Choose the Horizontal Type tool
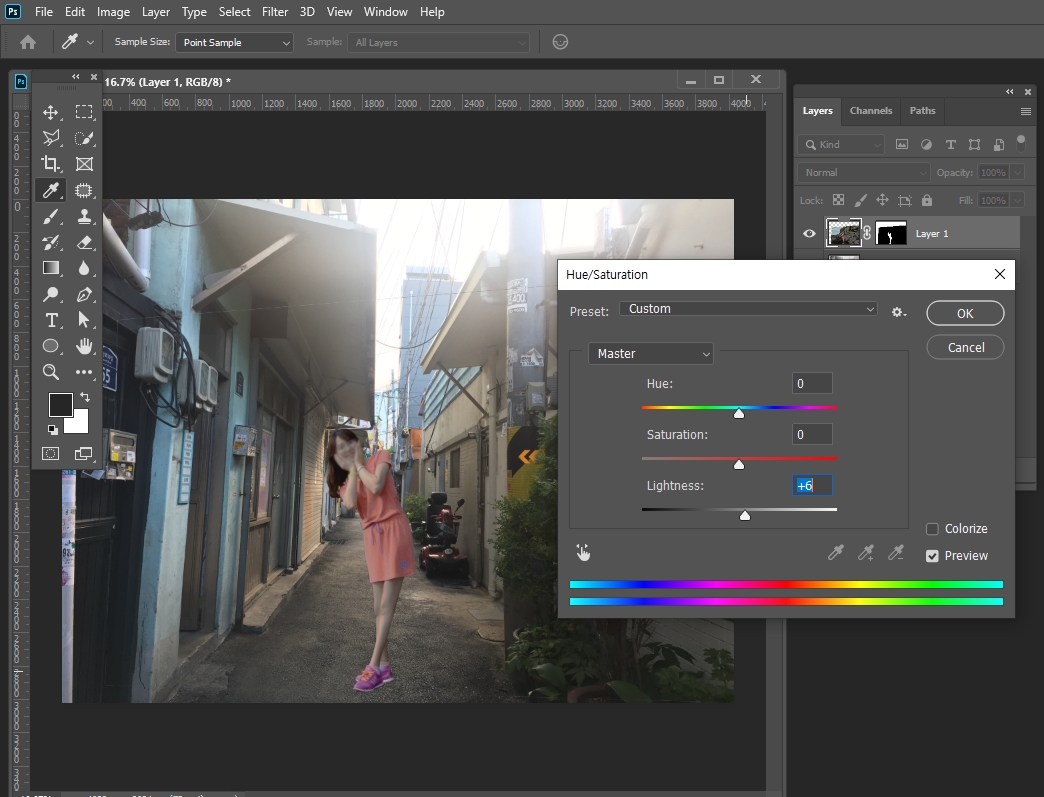The width and height of the screenshot is (1044, 797). [51, 320]
